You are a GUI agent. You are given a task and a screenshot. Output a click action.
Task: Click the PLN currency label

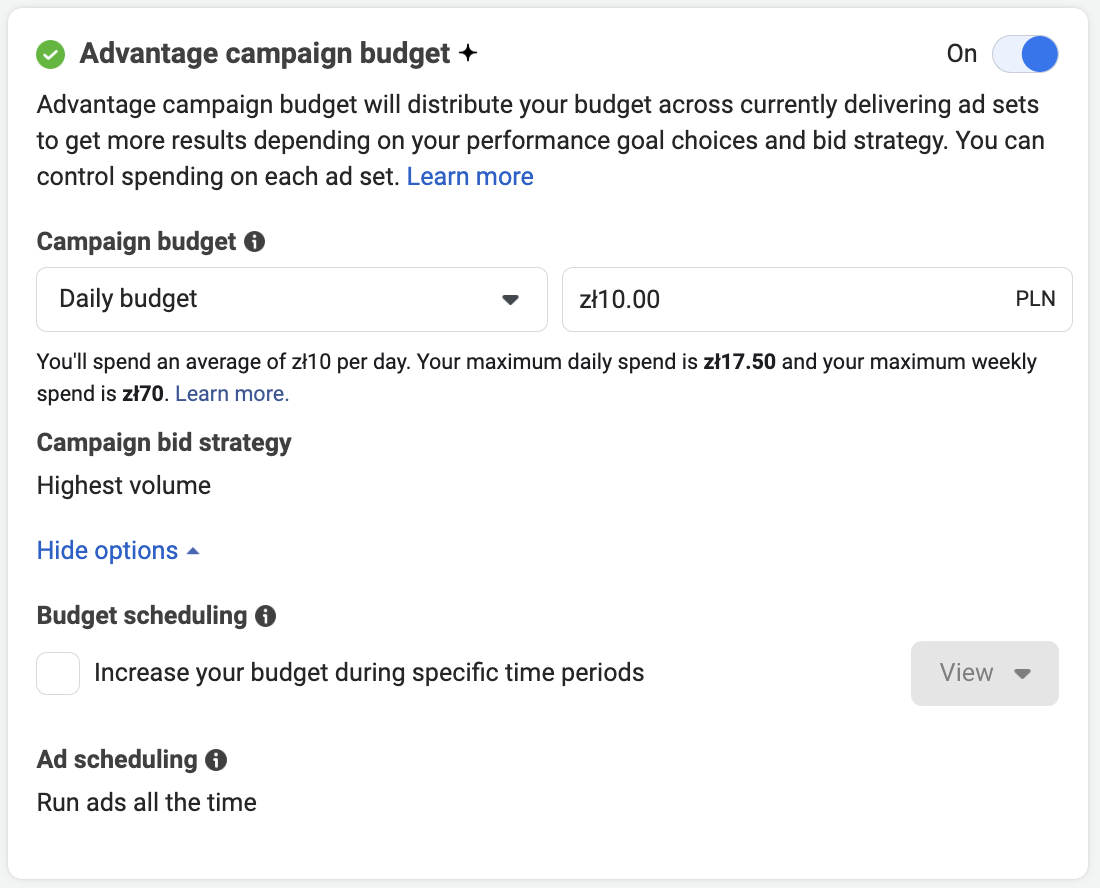click(1035, 299)
